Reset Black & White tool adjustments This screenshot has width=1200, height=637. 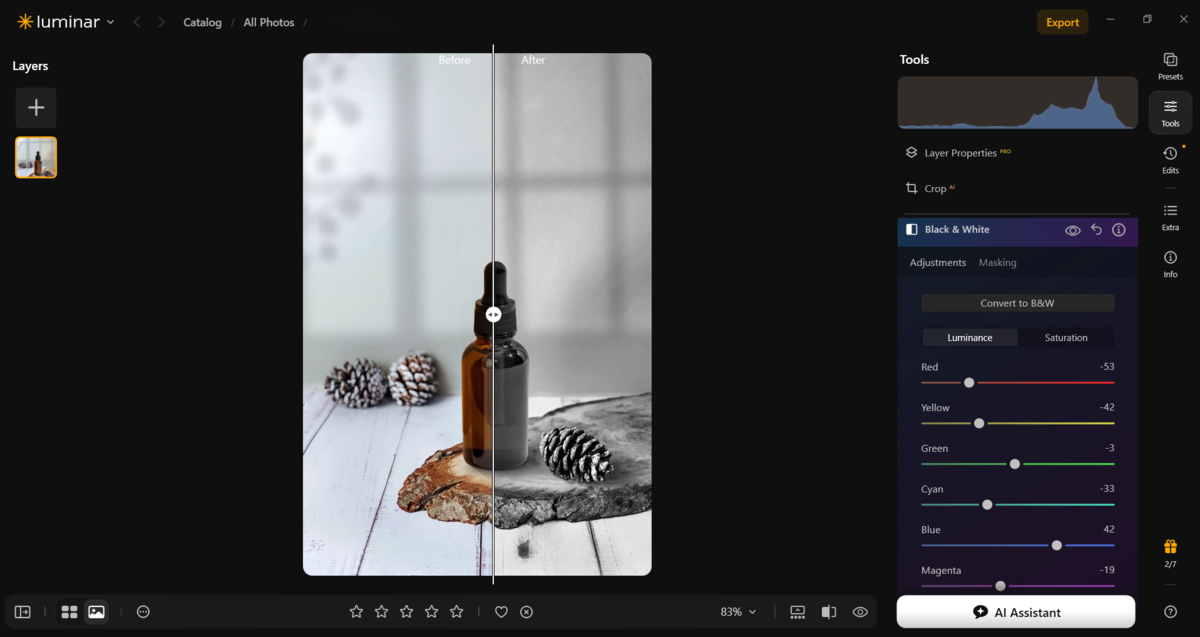coord(1096,230)
